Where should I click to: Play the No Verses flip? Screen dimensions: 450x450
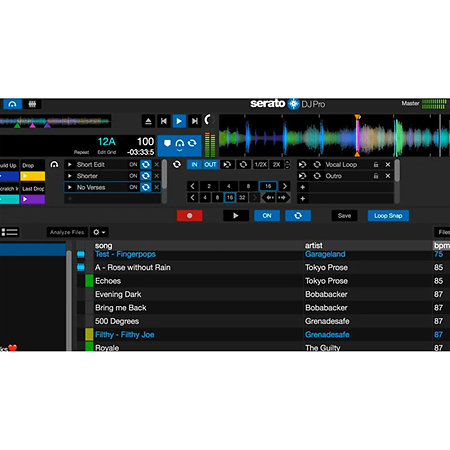click(69, 187)
